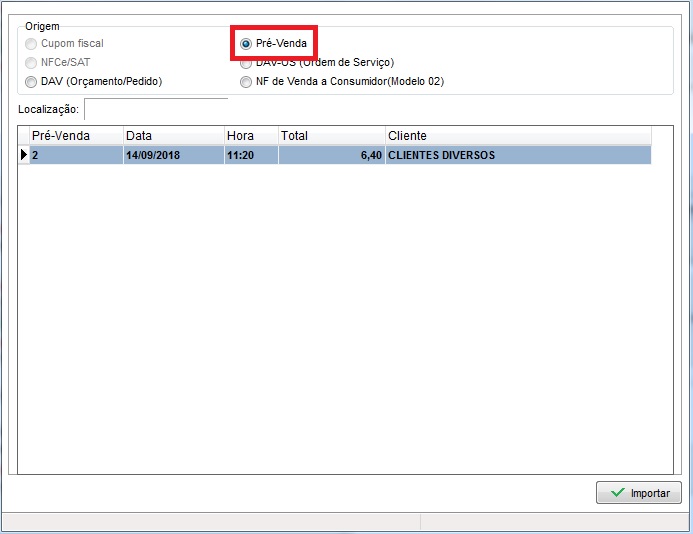Image resolution: width=693 pixels, height=534 pixels.
Task: Click the greyed-out NFCe/SAT radio option
Action: pyautogui.click(x=32, y=63)
